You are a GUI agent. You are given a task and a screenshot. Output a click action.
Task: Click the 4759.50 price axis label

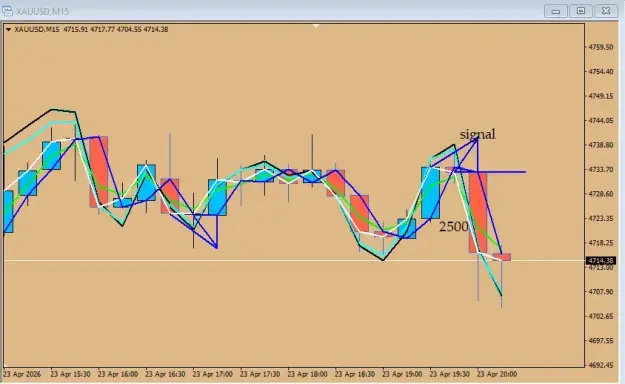[601, 47]
